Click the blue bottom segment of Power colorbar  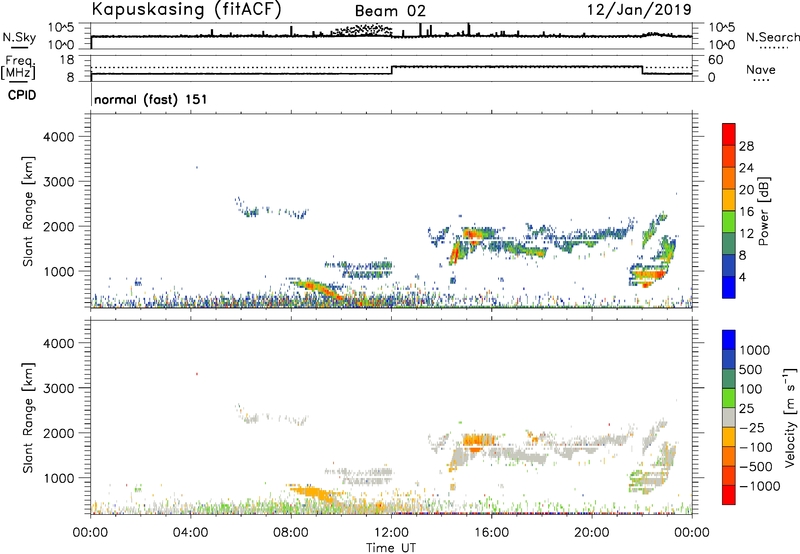point(729,287)
